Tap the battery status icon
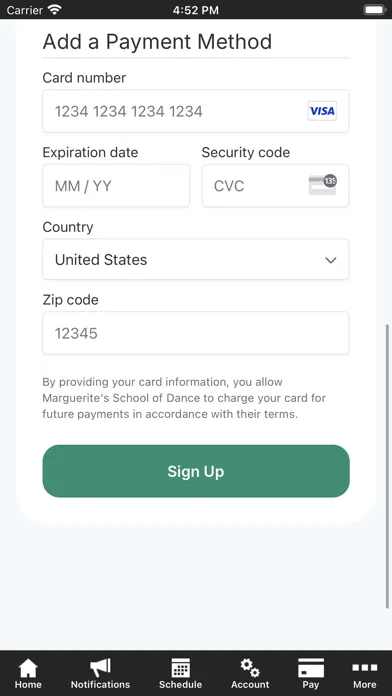Viewport: 392px width, 696px height. pyautogui.click(x=375, y=9)
